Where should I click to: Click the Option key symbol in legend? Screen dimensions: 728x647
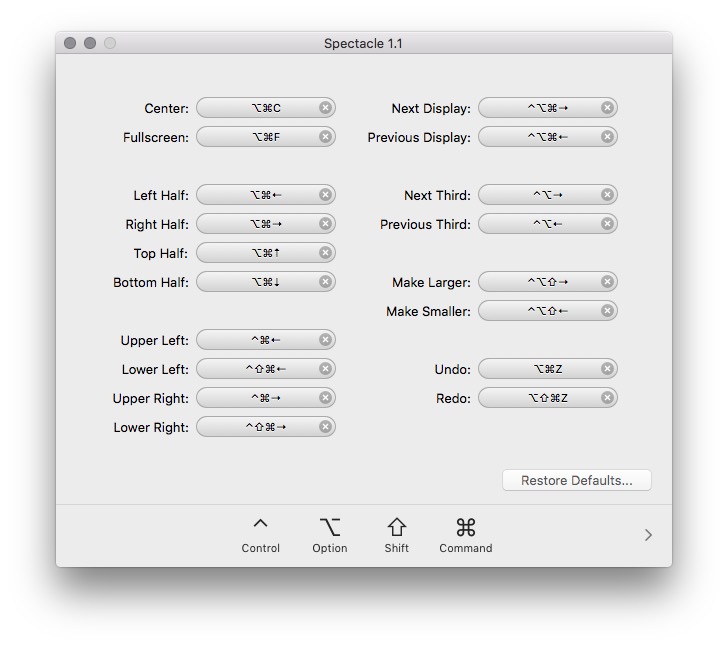pyautogui.click(x=329, y=526)
